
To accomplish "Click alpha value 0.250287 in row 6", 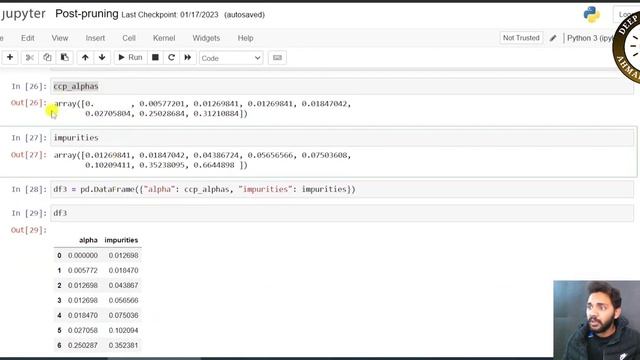I will click(83, 345).
